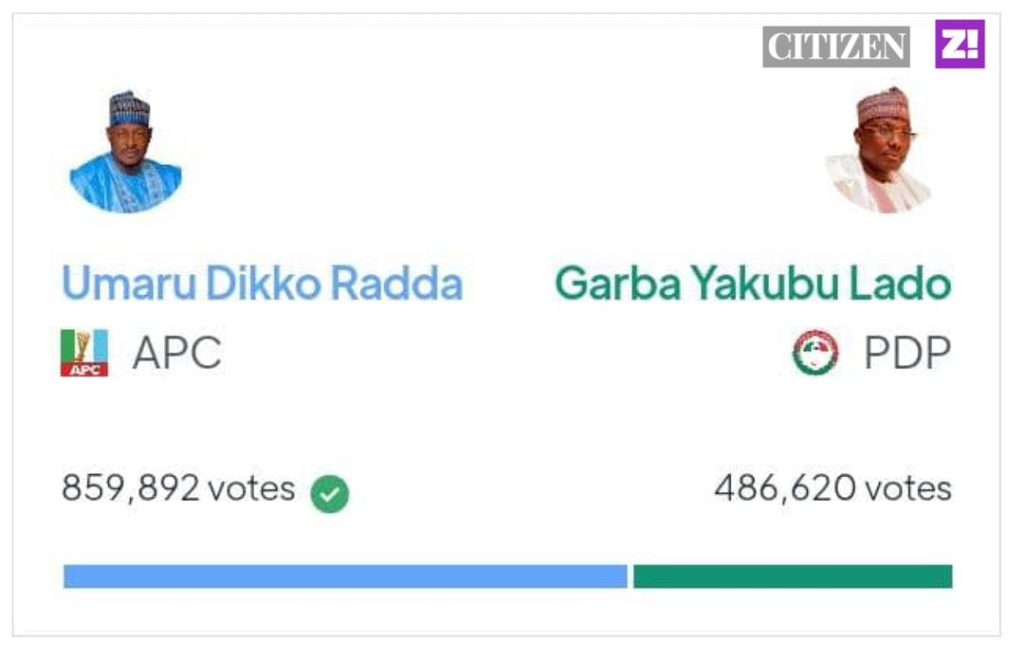
Task: Click the PDP umbrella party logo
Action: [x=815, y=353]
